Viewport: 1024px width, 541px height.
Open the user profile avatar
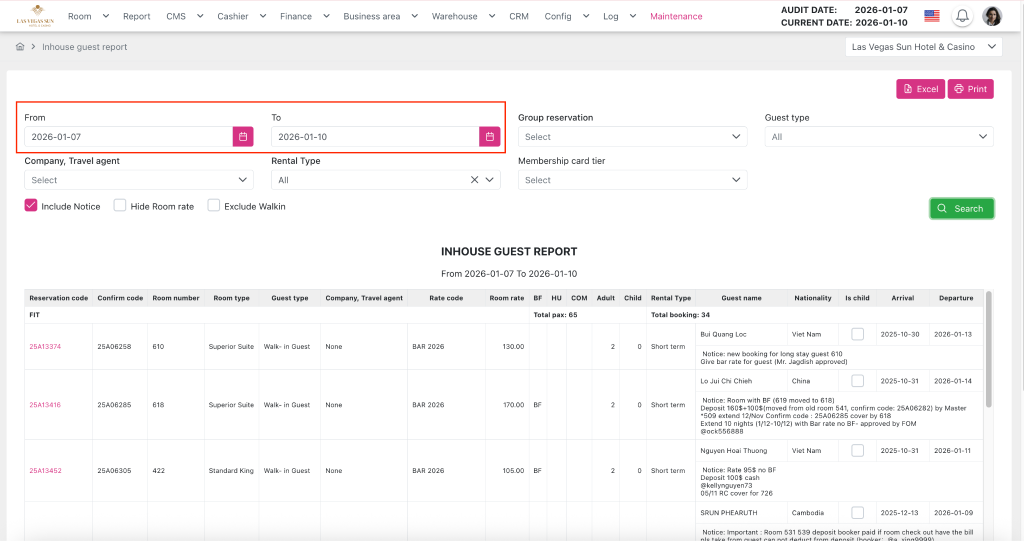pyautogui.click(x=992, y=16)
